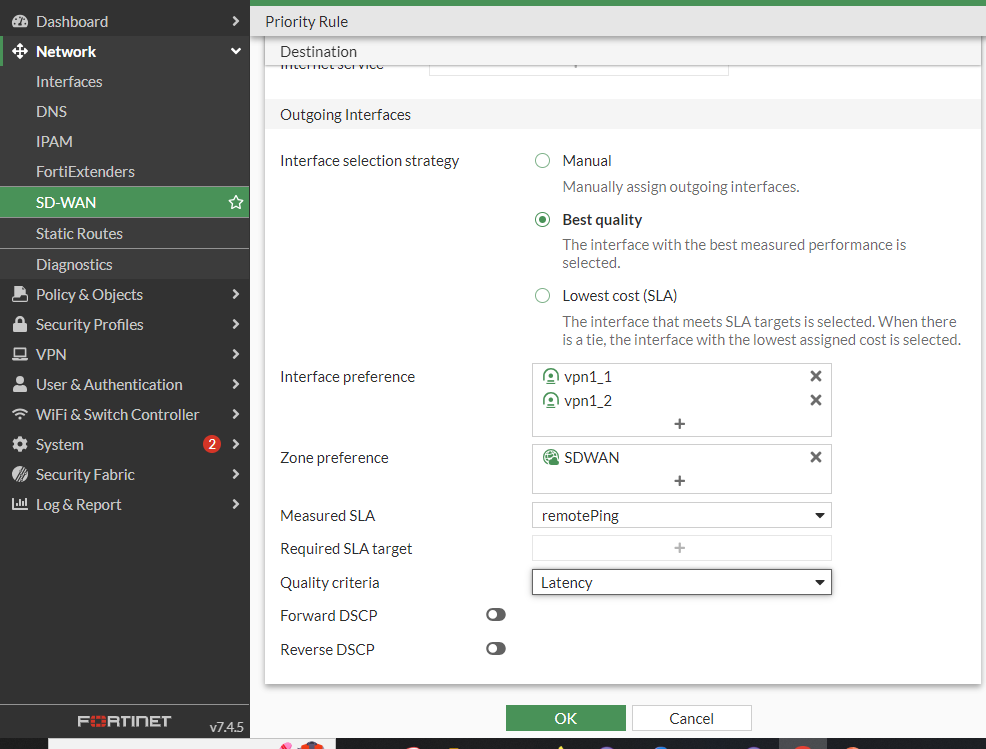Image resolution: width=986 pixels, height=749 pixels.
Task: Click the Fortinet logo
Action: tap(124, 721)
